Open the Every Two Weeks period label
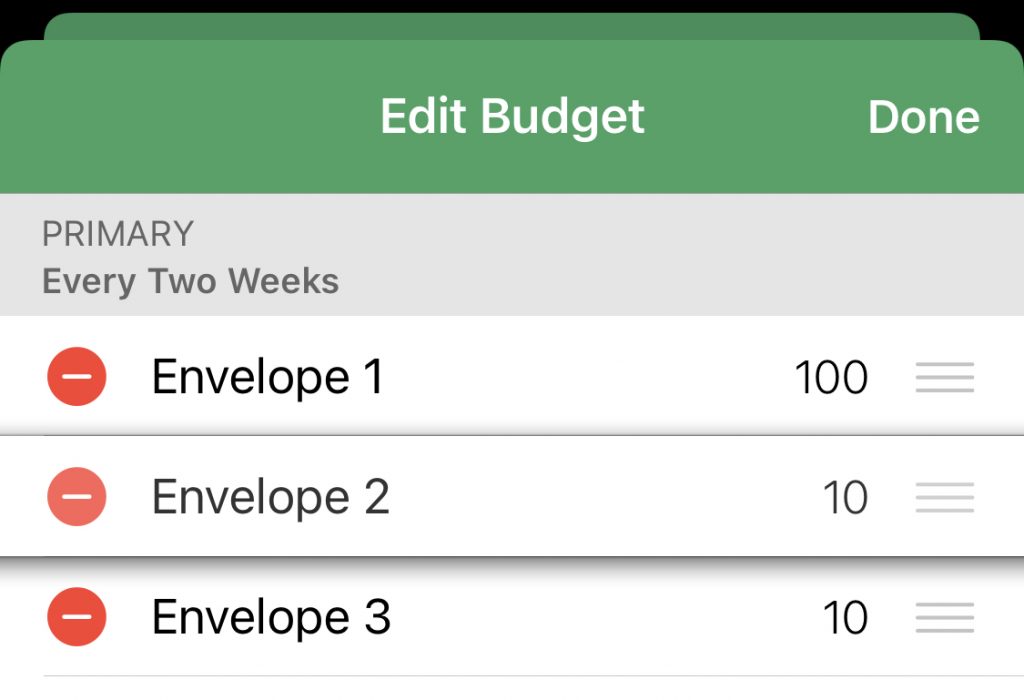Viewport: 1024px width, 700px height. pos(191,281)
